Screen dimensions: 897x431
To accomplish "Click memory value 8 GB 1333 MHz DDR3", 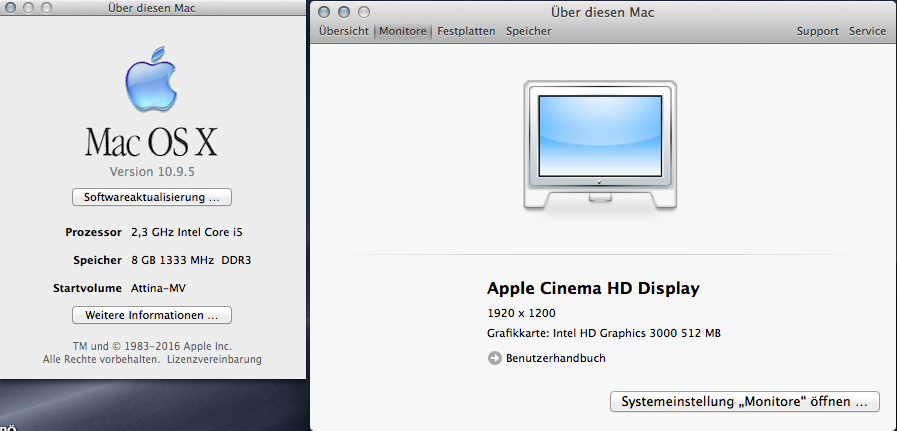I will (191, 260).
